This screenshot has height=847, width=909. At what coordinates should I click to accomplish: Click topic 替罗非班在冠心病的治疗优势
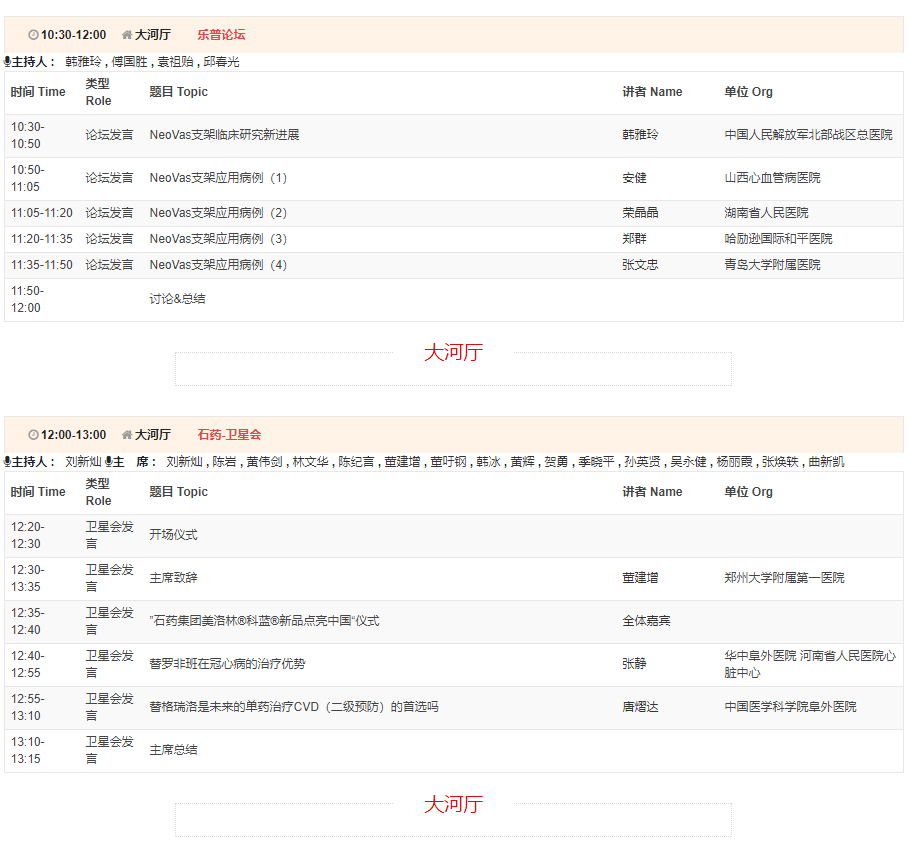click(227, 664)
